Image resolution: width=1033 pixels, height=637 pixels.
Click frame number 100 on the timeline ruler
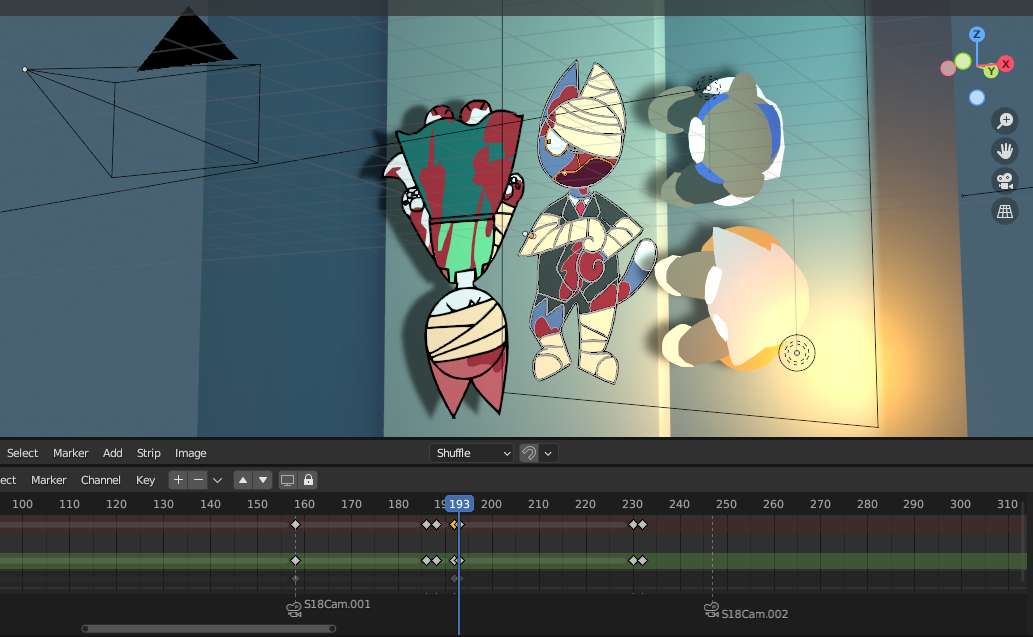point(22,504)
